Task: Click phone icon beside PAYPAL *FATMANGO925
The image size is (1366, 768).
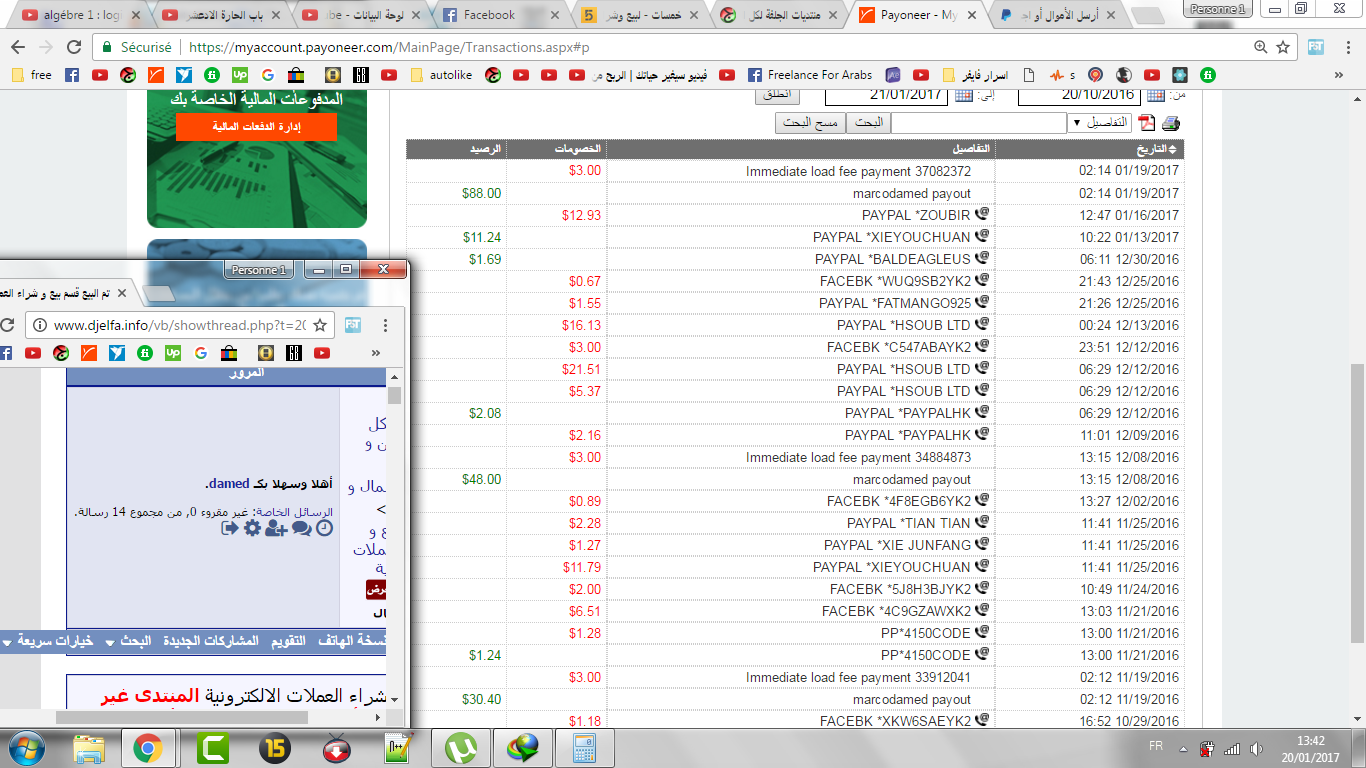Action: [982, 302]
